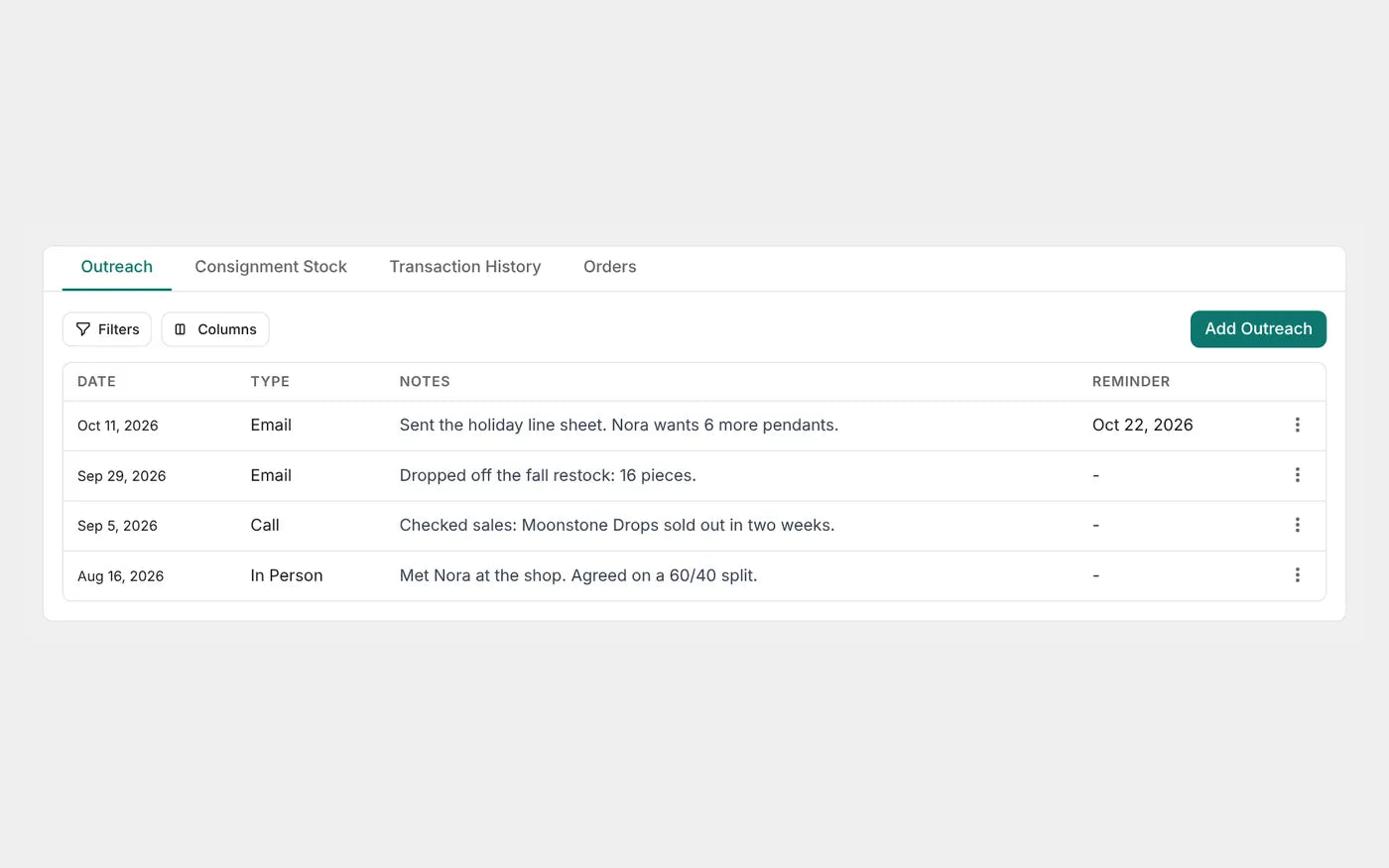
Task: Open three-dot menu for Sep 29 entry
Action: tap(1297, 475)
